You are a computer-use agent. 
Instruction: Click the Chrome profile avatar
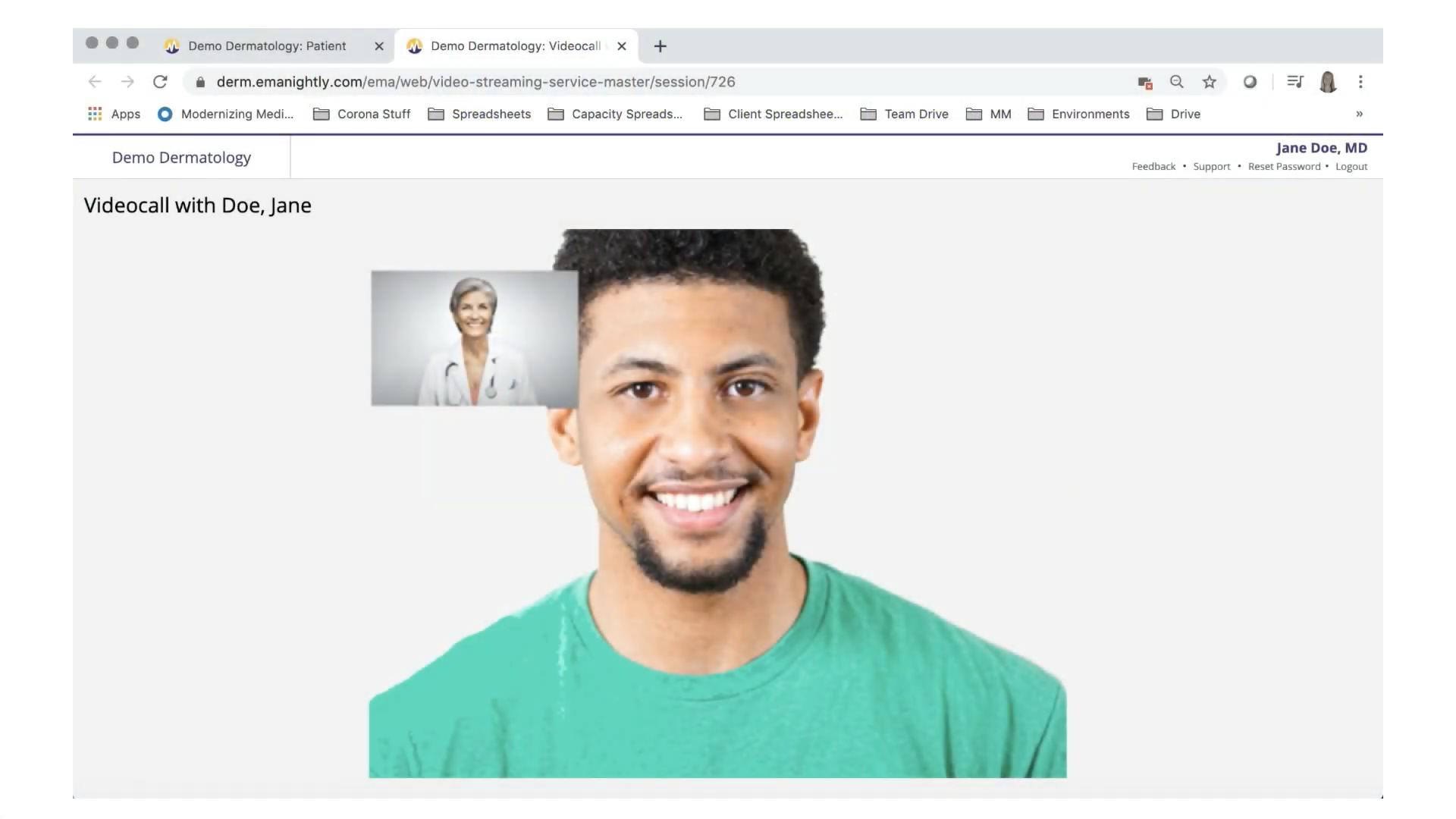(x=1328, y=82)
